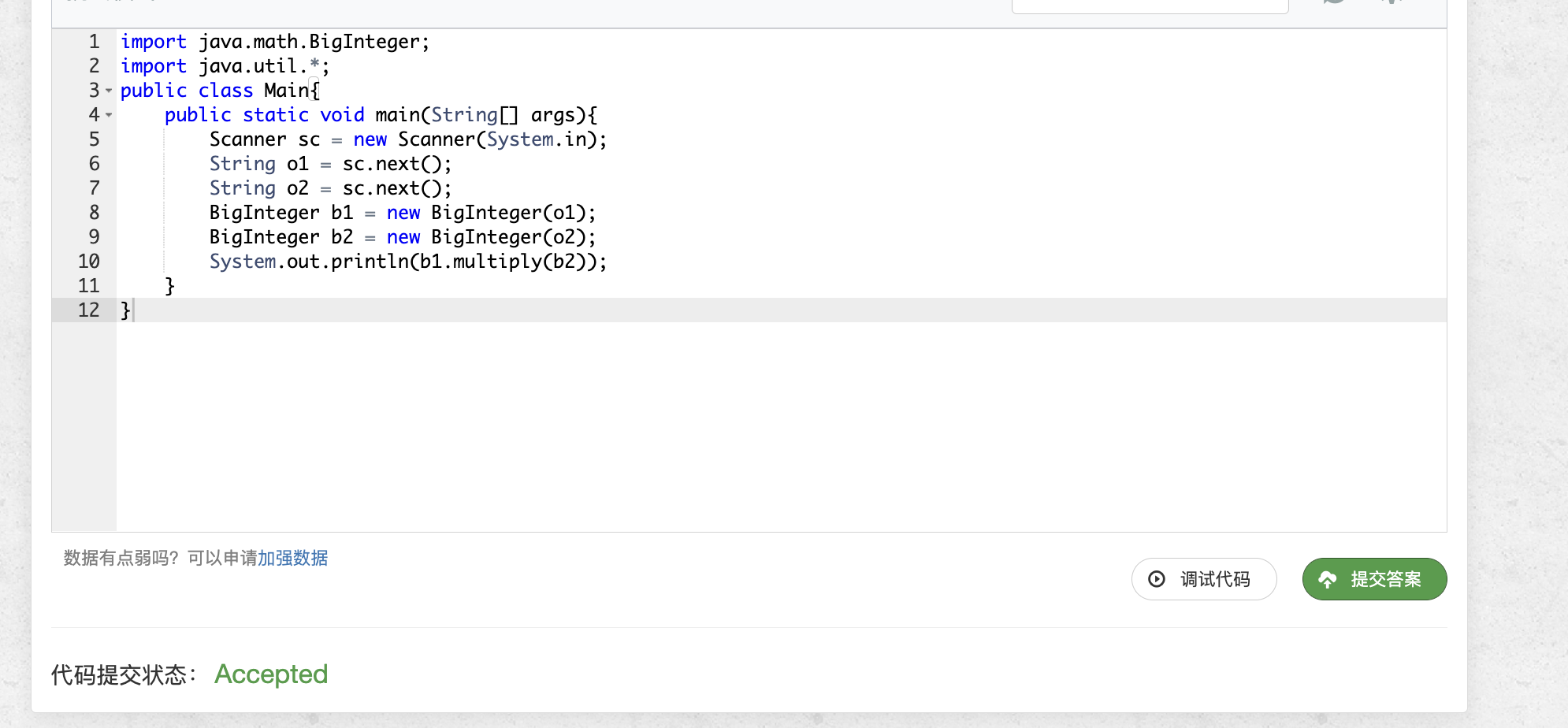1568x728 pixels.
Task: Click gutter line number 10
Action: click(x=89, y=262)
